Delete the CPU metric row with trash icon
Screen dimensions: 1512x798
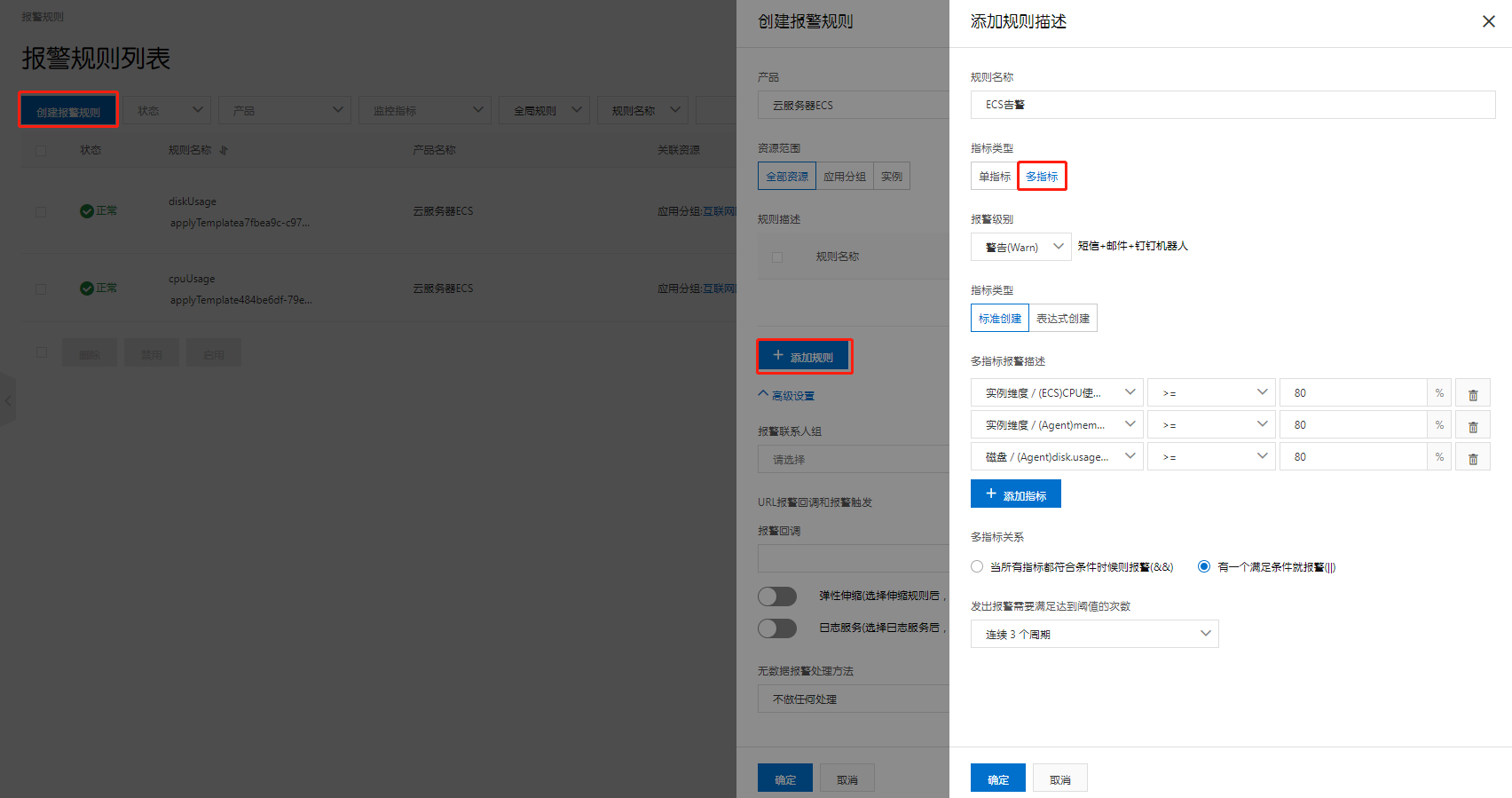click(1473, 393)
